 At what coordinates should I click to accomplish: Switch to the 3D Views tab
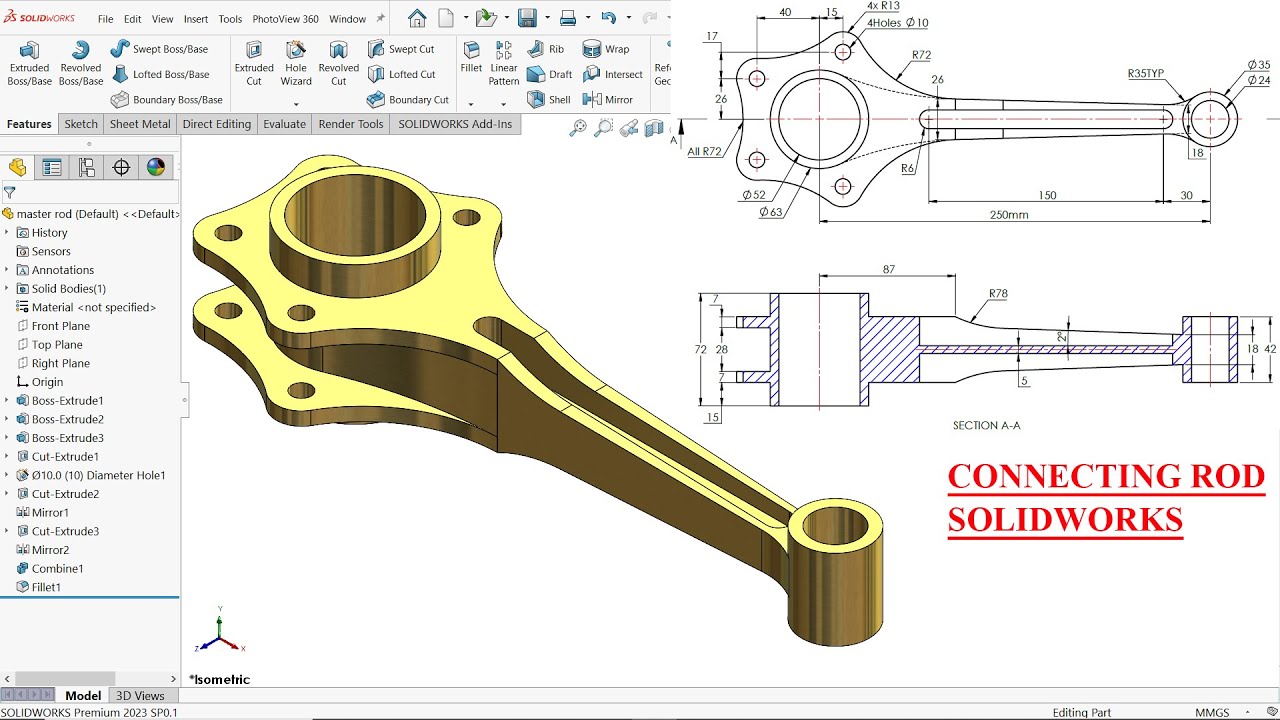[140, 696]
